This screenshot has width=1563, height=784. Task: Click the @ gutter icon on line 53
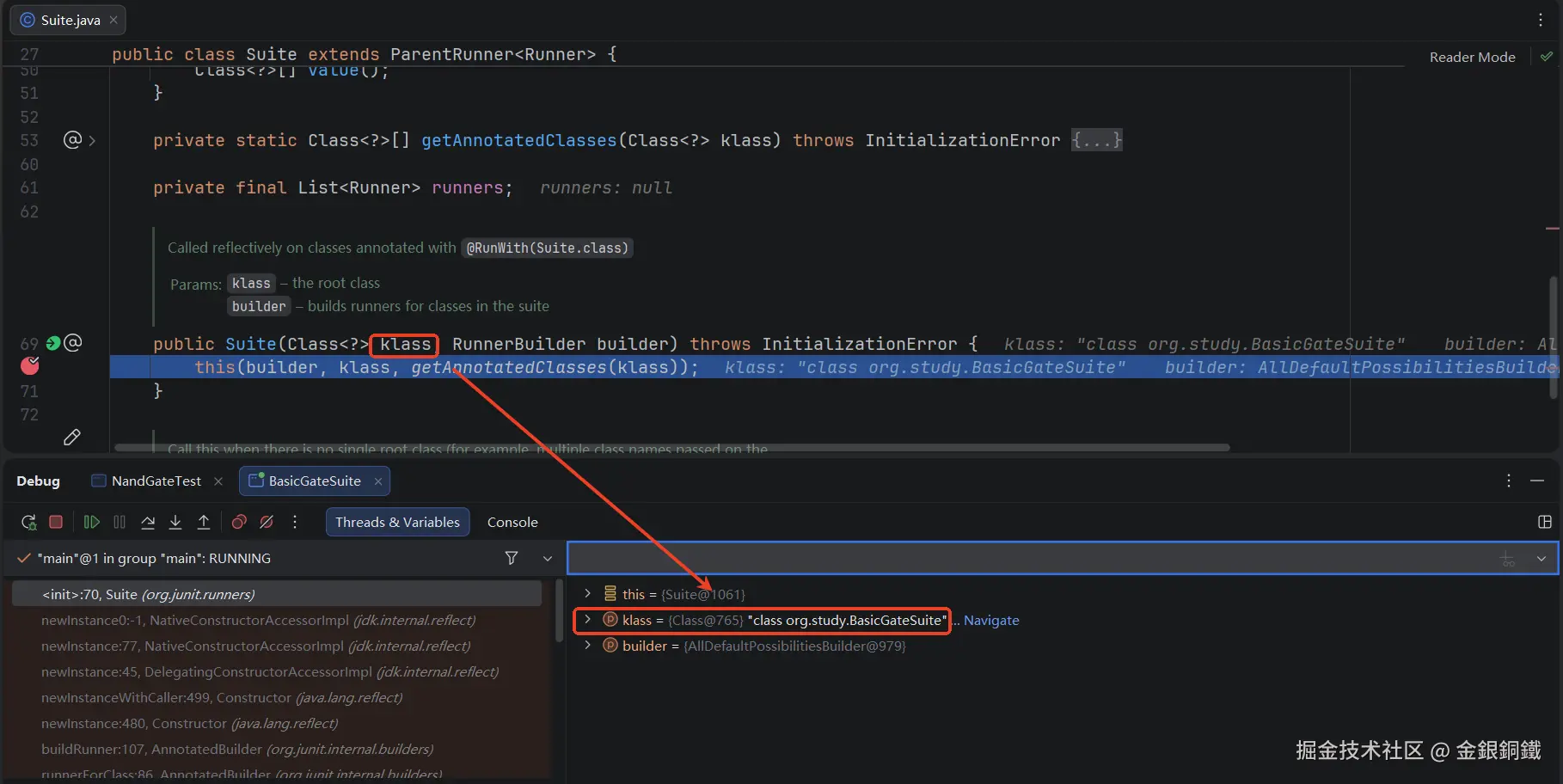pos(72,139)
